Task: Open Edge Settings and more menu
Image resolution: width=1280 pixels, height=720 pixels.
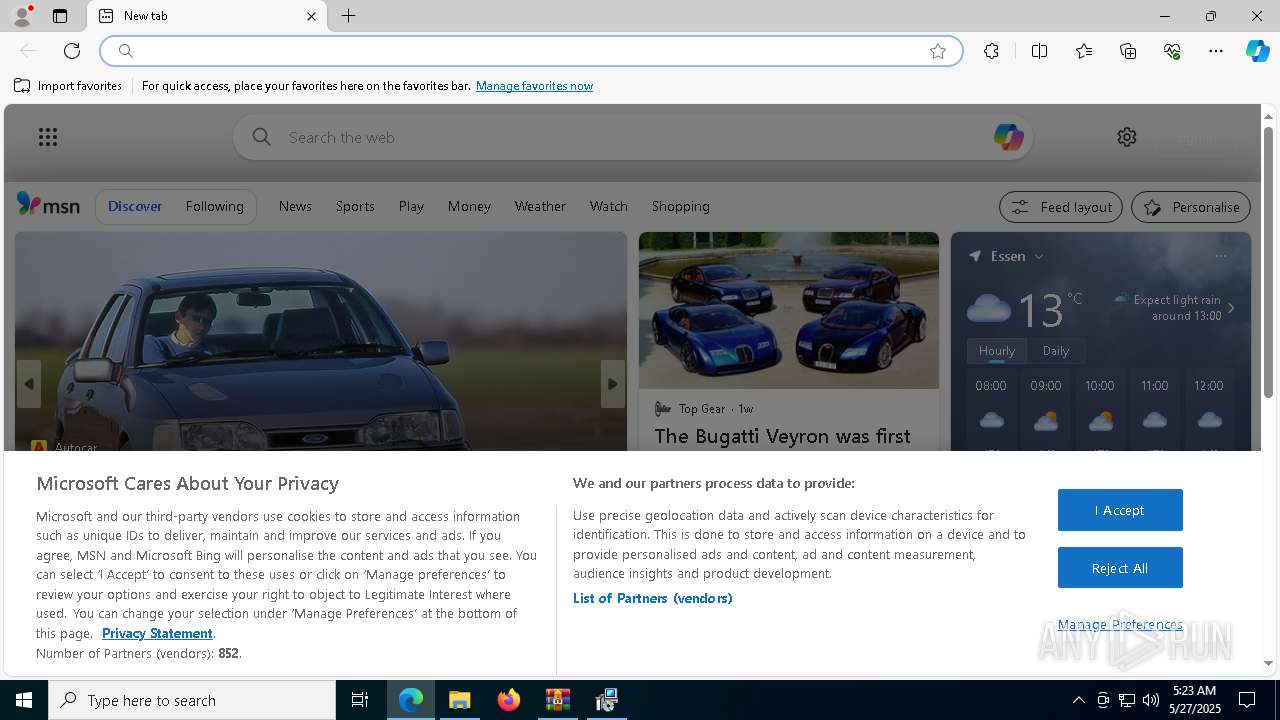Action: point(1216,51)
